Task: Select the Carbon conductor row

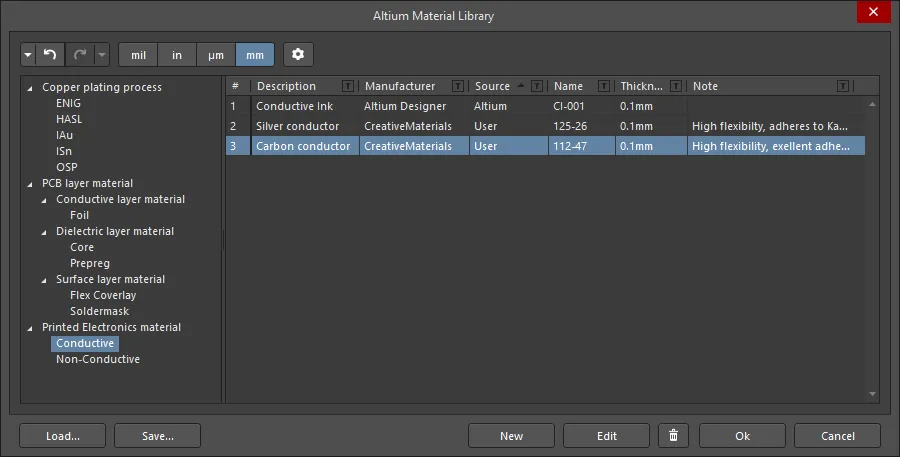Action: click(x=545, y=146)
